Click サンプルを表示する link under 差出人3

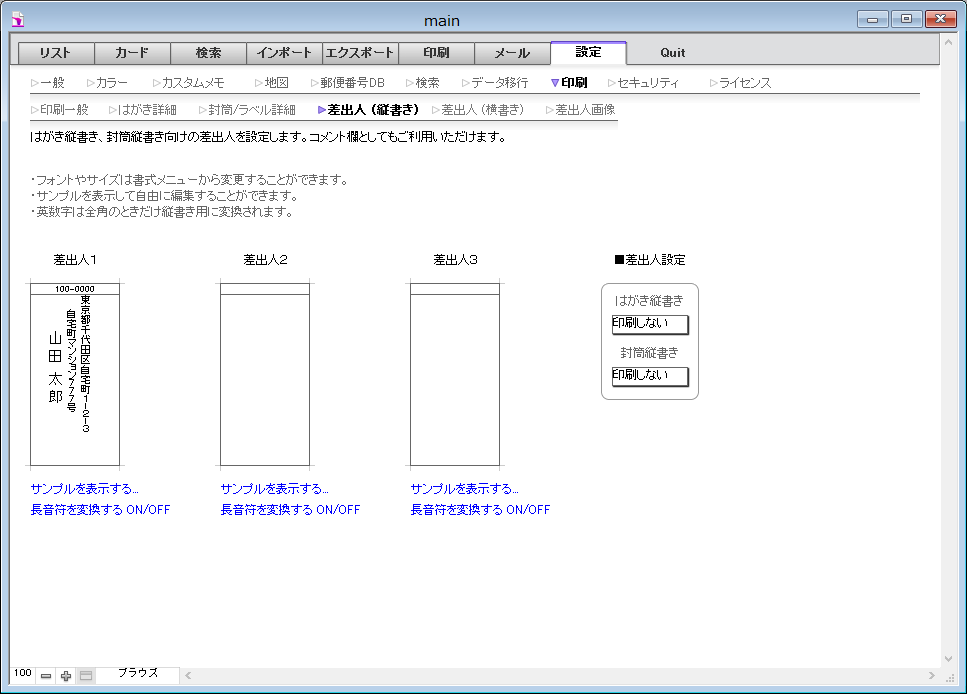[464, 489]
